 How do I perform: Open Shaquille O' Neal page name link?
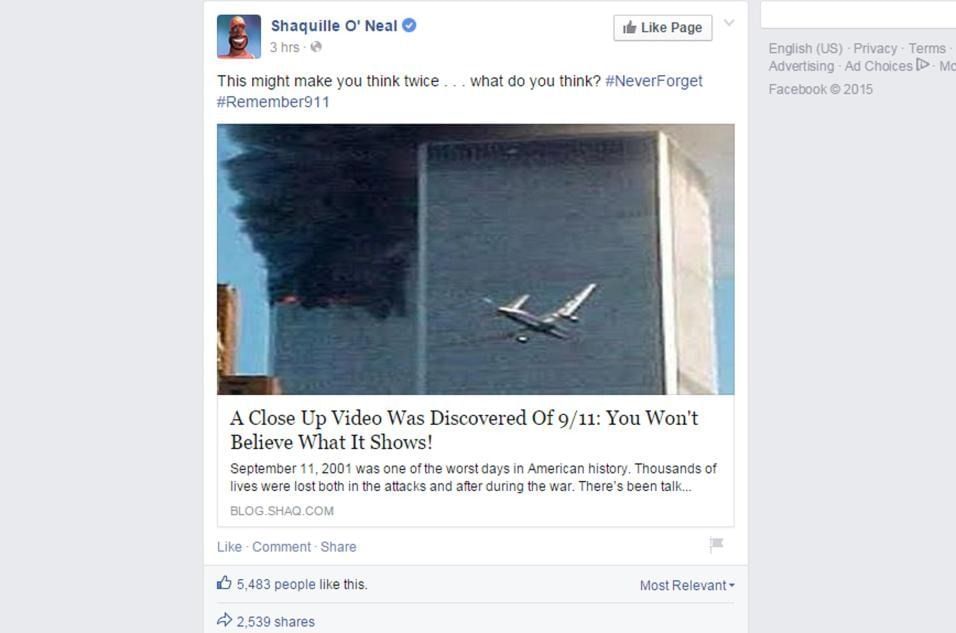pos(334,26)
